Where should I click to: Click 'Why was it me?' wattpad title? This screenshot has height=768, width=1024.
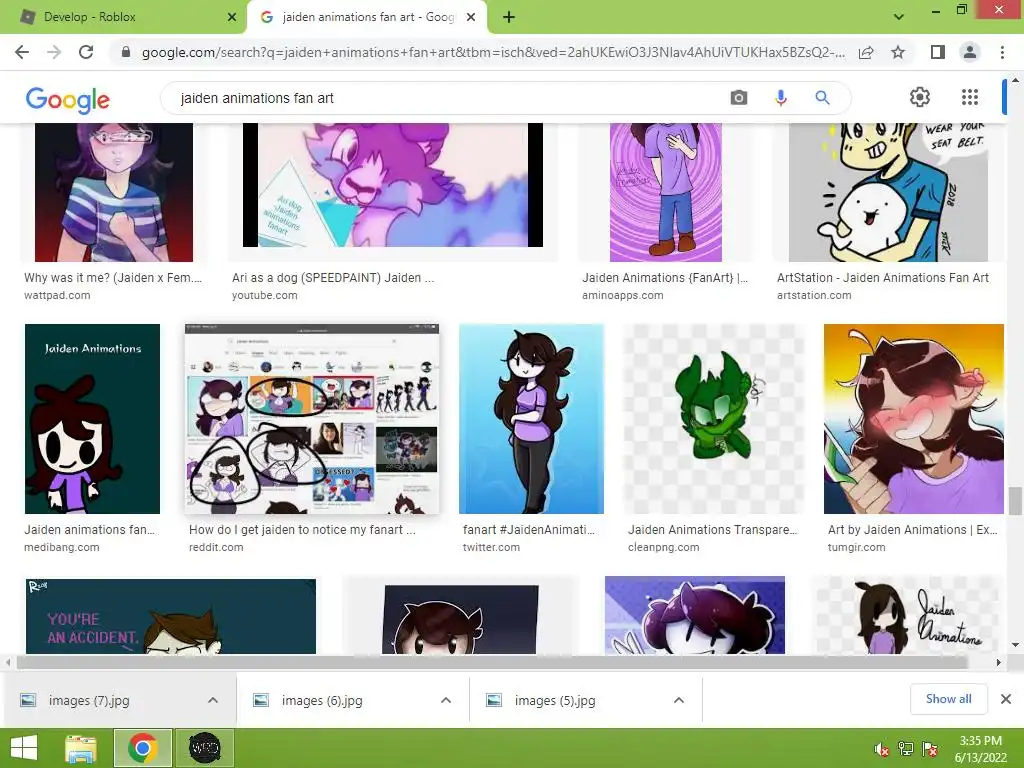click(x=113, y=278)
